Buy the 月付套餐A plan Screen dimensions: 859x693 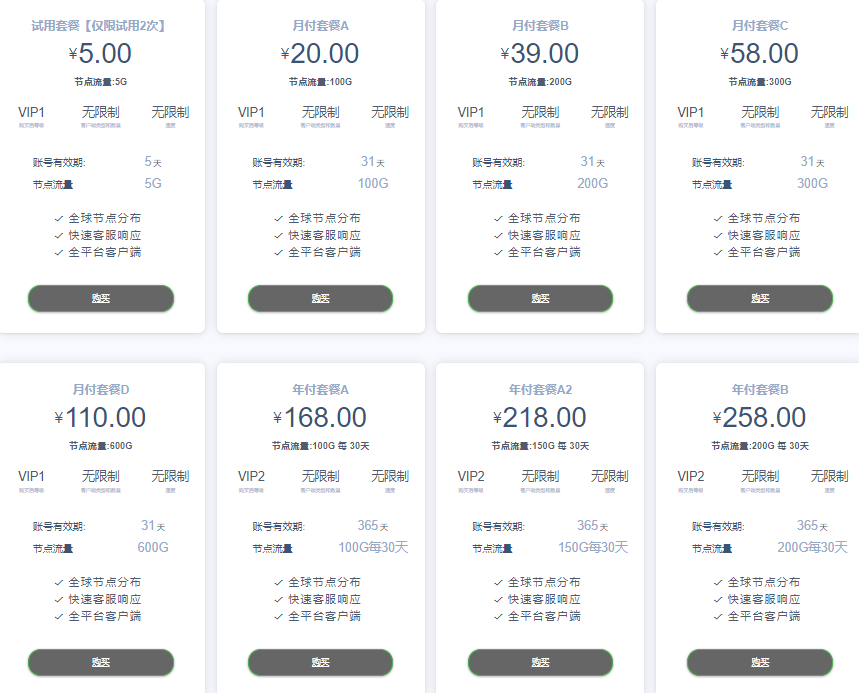pyautogui.click(x=320, y=298)
